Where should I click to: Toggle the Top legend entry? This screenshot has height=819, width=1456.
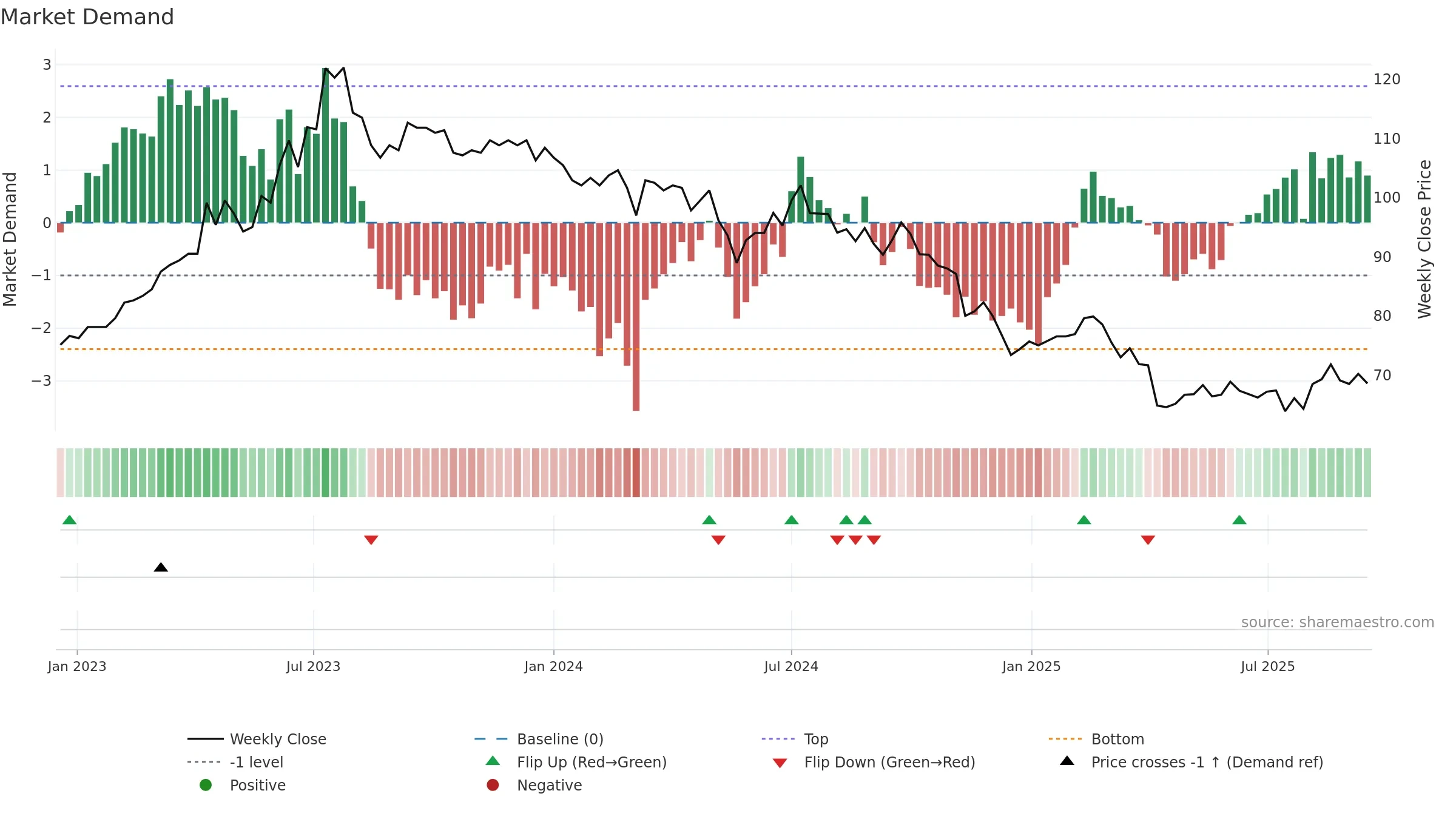tap(795, 739)
